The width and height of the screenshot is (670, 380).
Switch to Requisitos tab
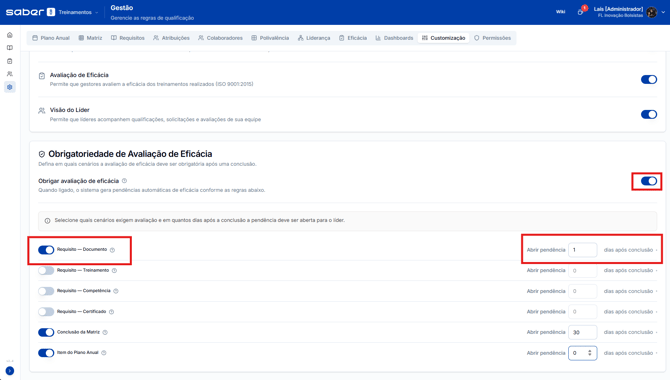128,38
